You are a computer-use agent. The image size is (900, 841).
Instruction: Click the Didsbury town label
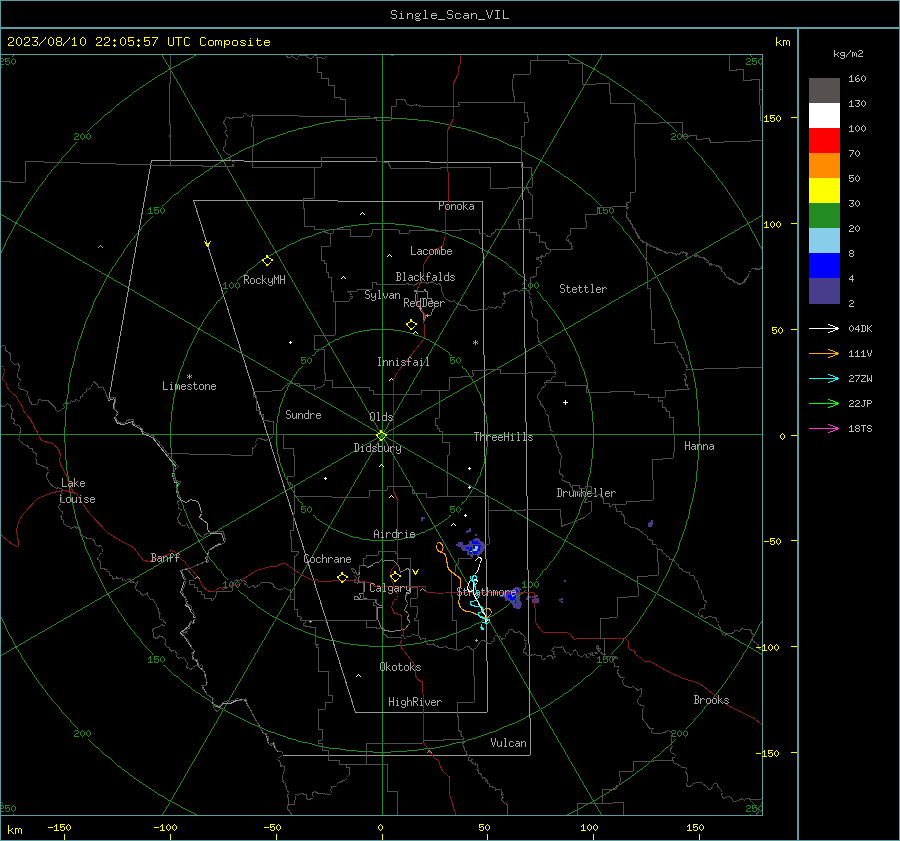pos(377,448)
